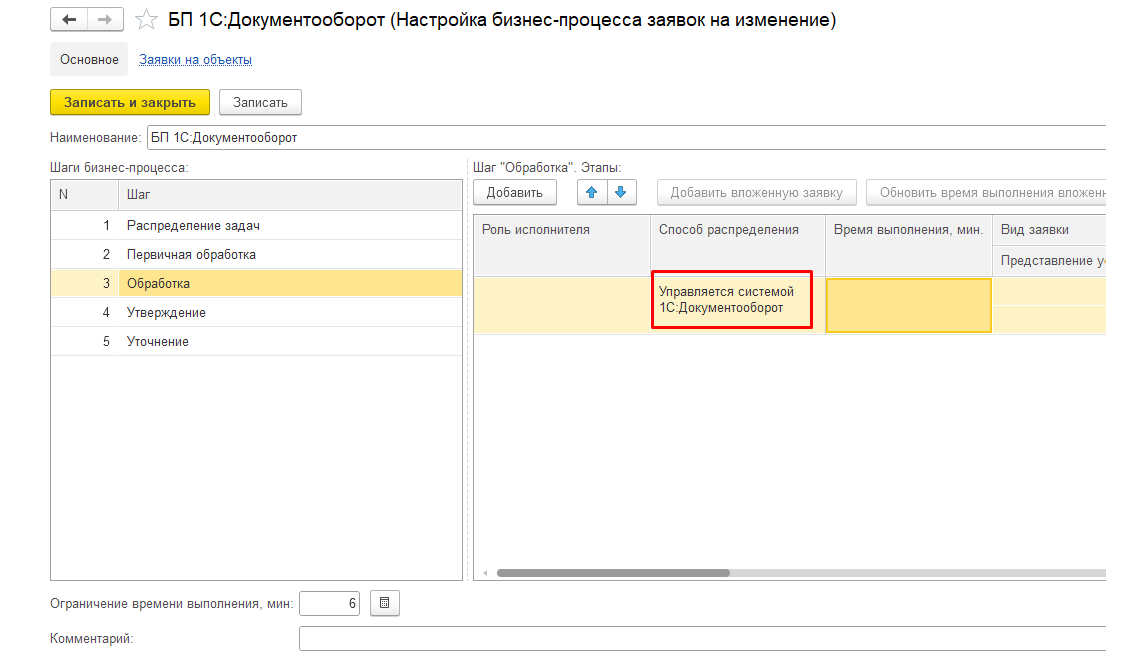1144x657 pixels.
Task: Select step 1 Распределение задач
Action: [256, 225]
